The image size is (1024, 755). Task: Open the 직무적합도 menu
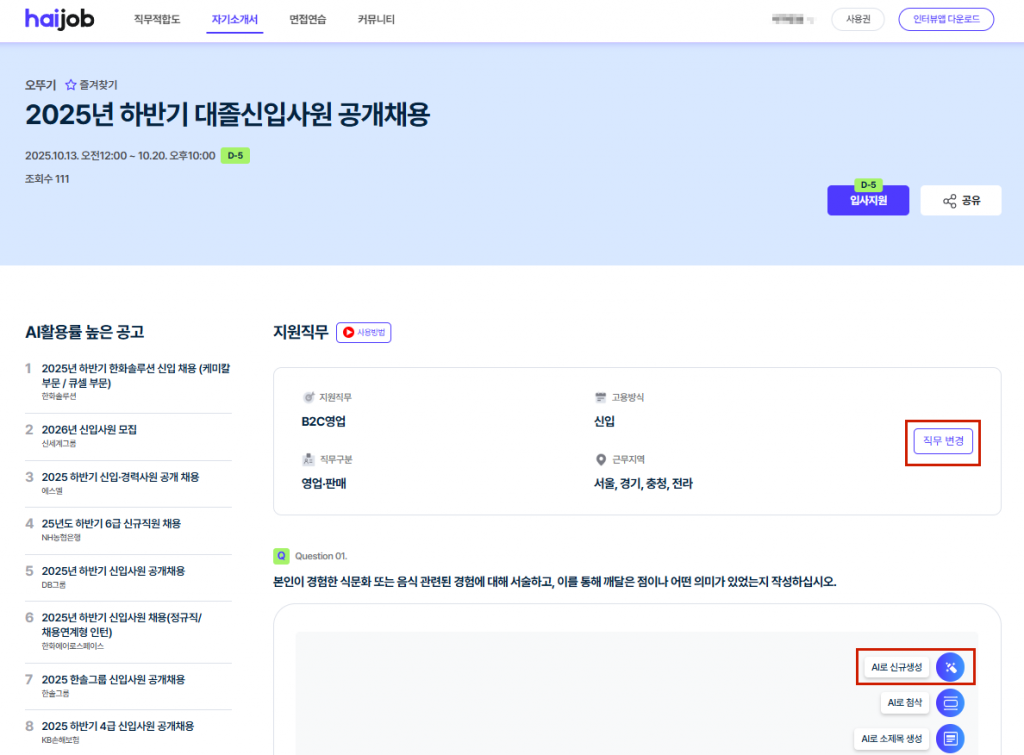click(157, 20)
